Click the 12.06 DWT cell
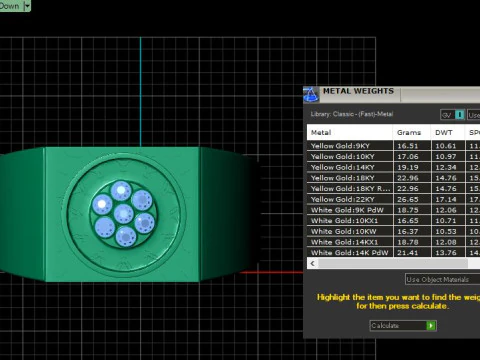 coord(448,210)
